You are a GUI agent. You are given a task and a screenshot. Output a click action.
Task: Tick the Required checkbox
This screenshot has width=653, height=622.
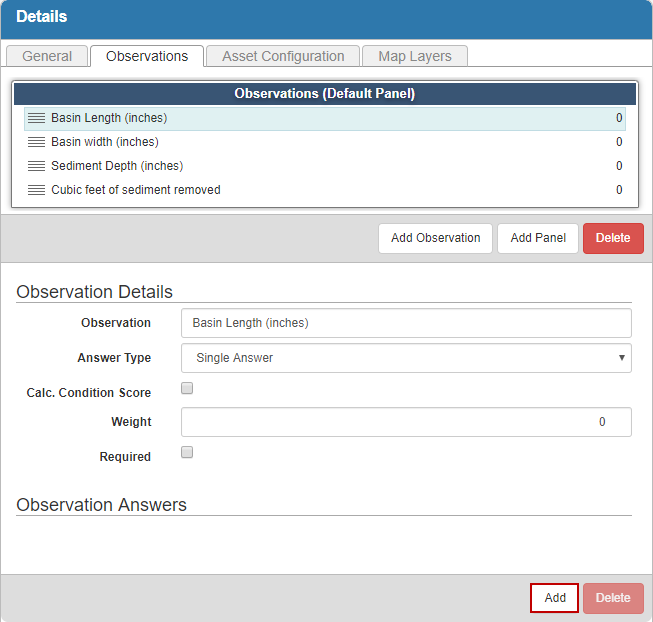(x=187, y=453)
